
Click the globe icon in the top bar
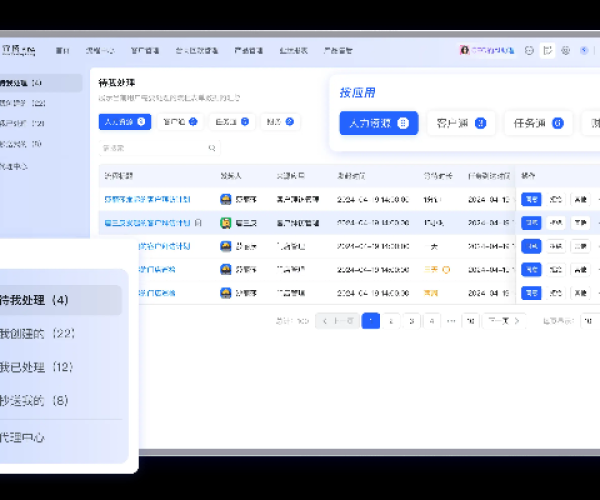pos(566,50)
